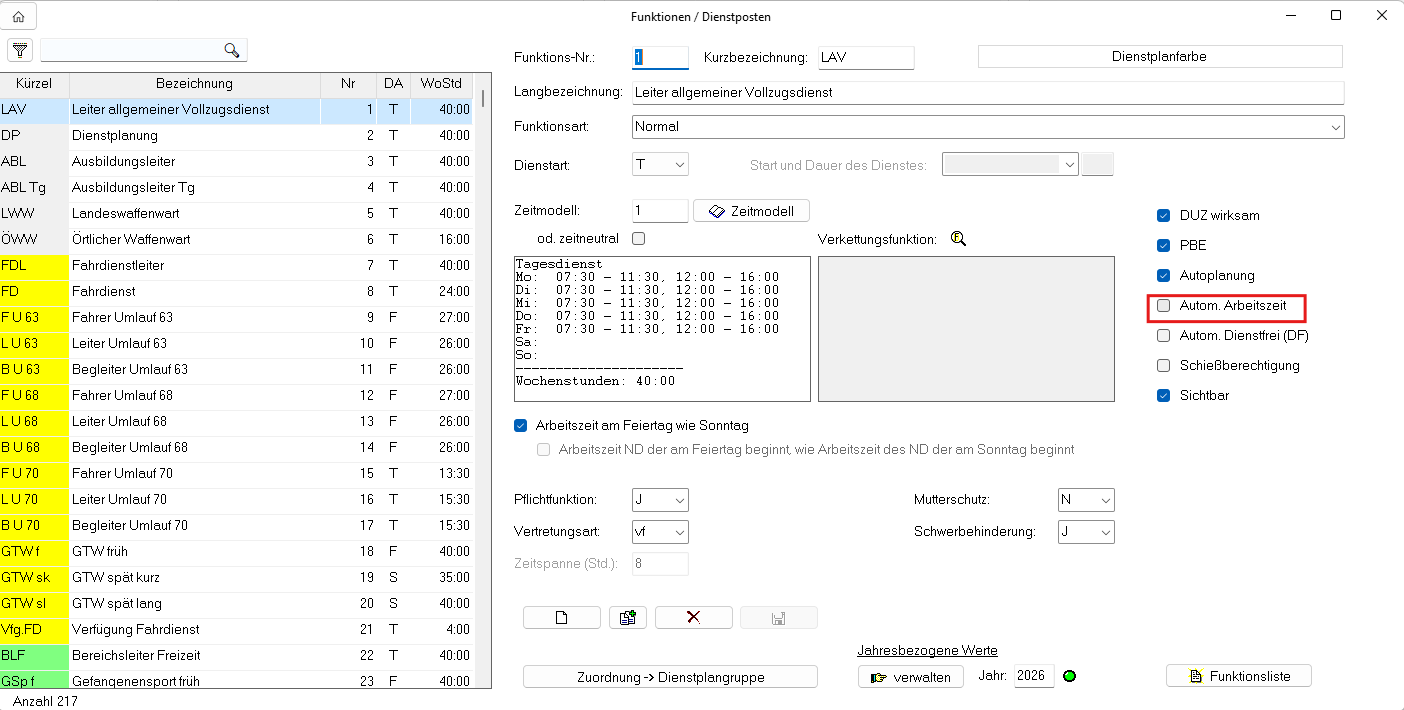1404x710 pixels.
Task: Uncheck Arbeitszeit am Feiertag wie Sonntag
Action: (x=520, y=425)
